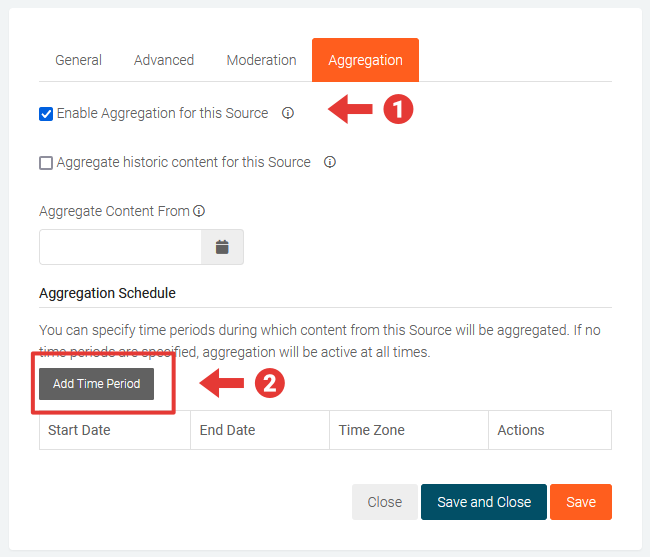Click info icon beside Aggregate historic content
This screenshot has height=557, width=650.
[330, 162]
